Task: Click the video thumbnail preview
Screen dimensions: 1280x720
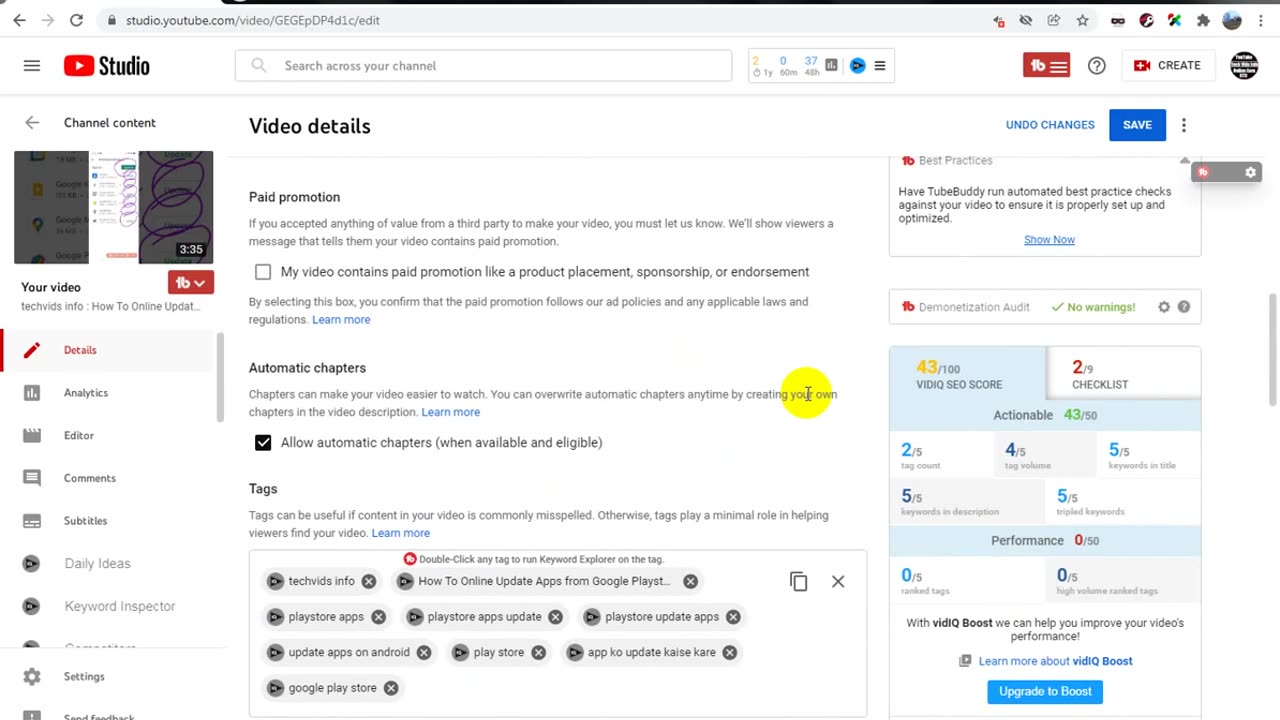Action: click(113, 207)
